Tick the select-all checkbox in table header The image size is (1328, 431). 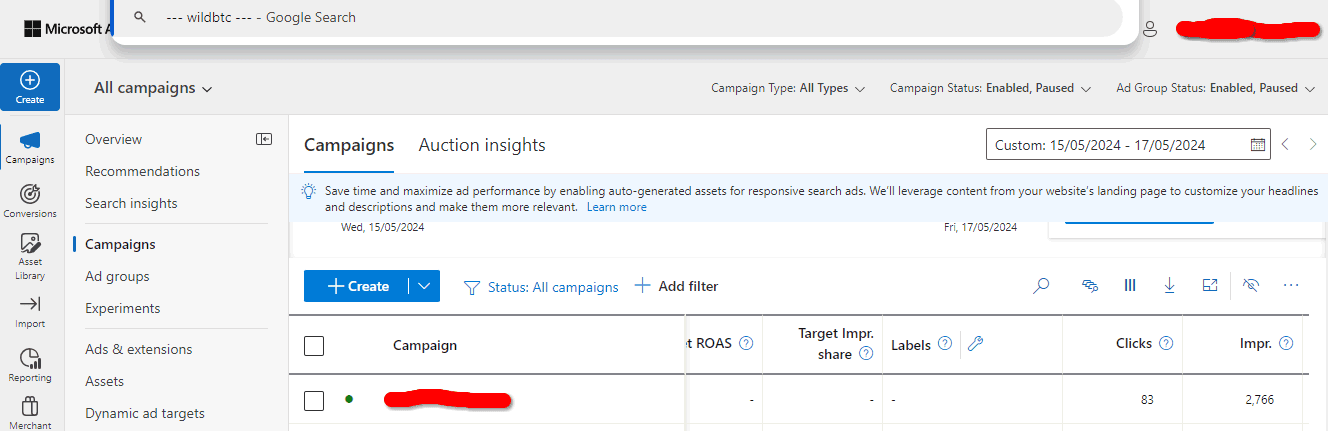(x=314, y=346)
